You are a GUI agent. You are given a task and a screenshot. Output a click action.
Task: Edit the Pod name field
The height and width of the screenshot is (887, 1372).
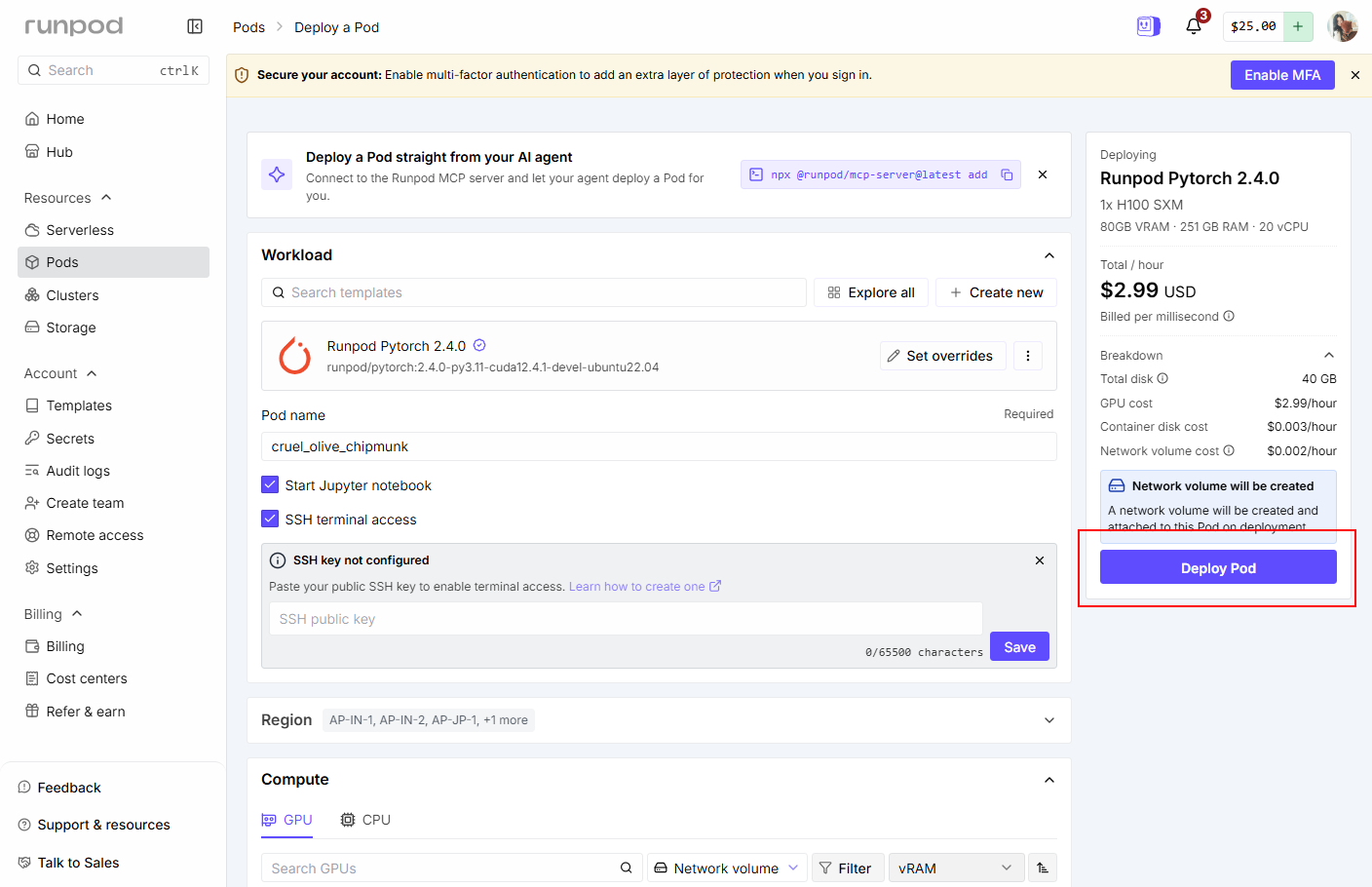click(659, 446)
